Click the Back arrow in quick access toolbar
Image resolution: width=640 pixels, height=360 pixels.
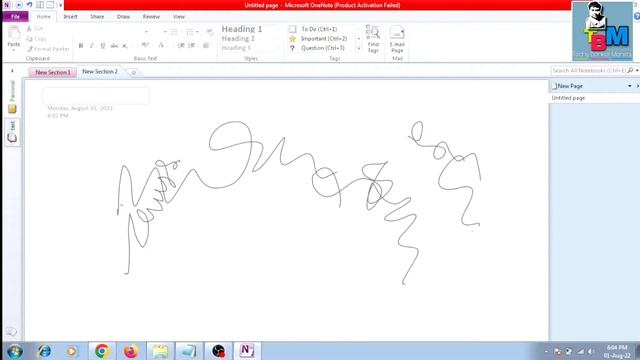click(x=19, y=5)
